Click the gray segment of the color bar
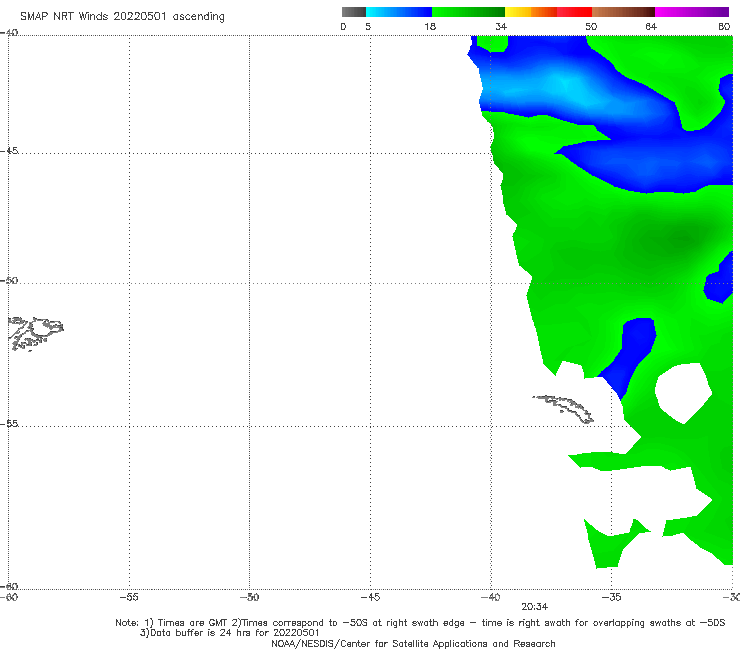This screenshot has width=740, height=650. (x=354, y=12)
